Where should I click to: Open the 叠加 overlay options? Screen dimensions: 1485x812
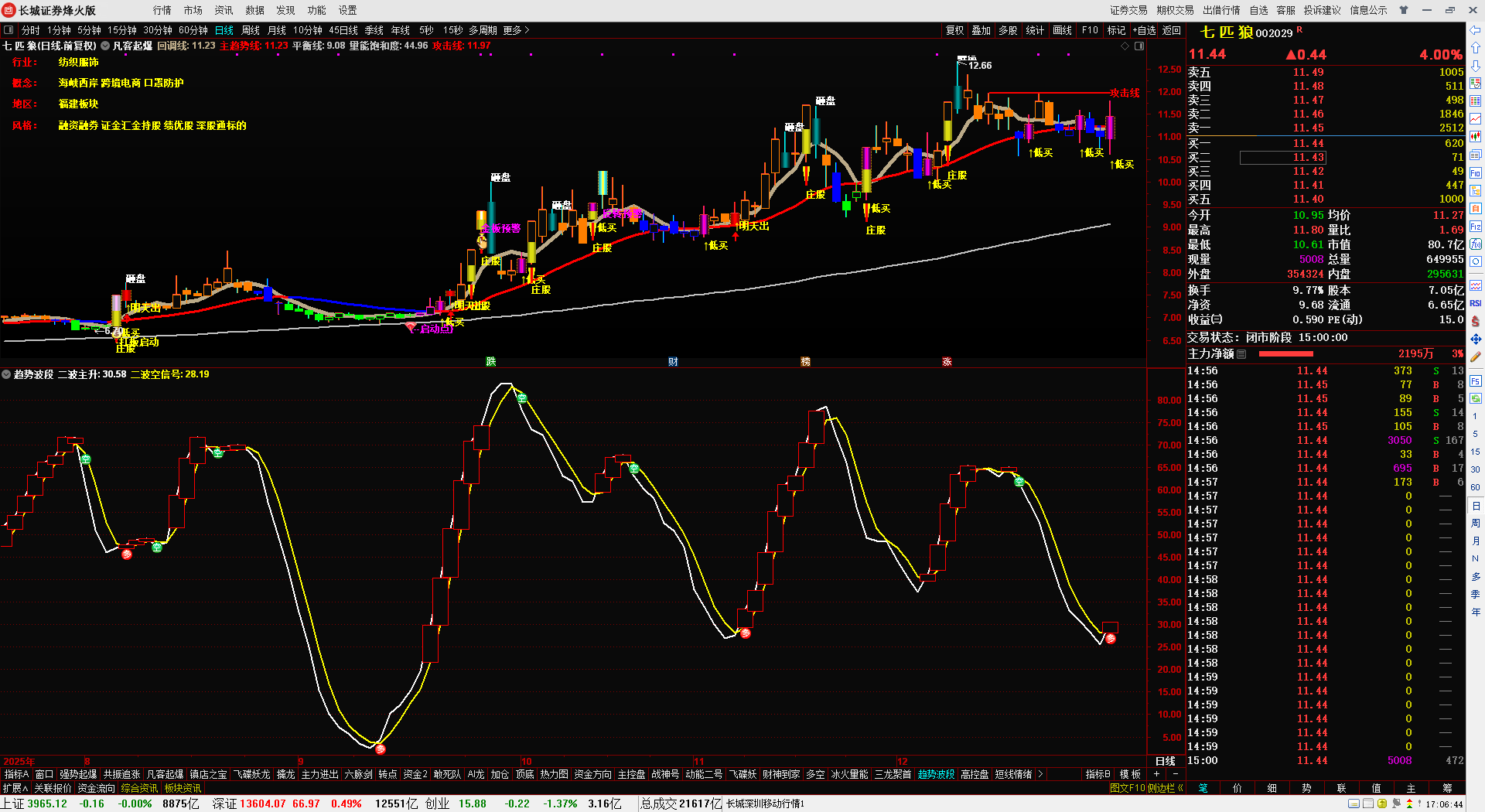tap(981, 30)
